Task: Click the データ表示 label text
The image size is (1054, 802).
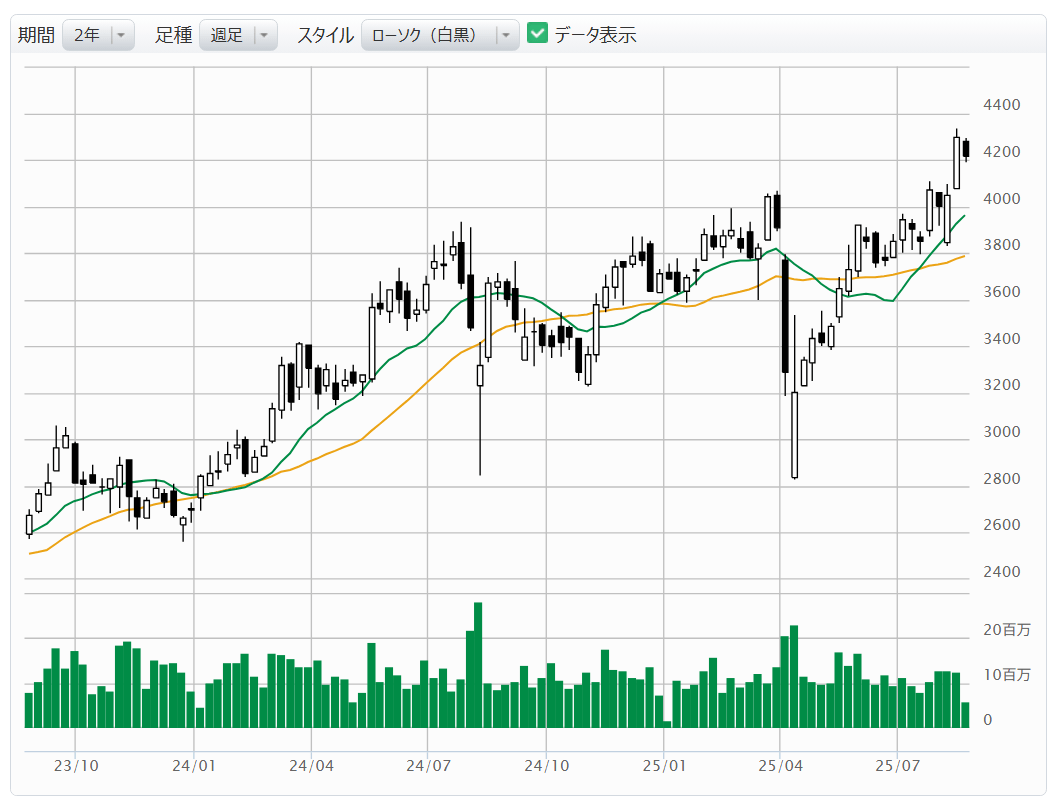Action: [595, 35]
